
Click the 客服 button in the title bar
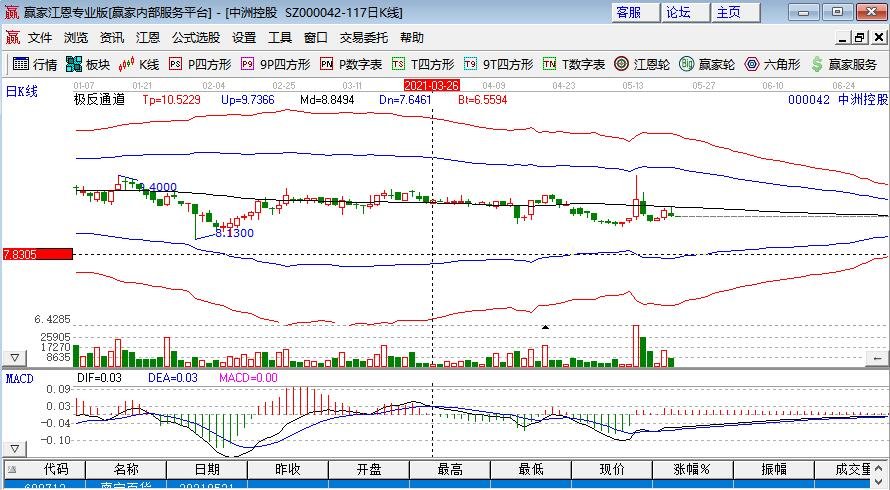pyautogui.click(x=636, y=12)
